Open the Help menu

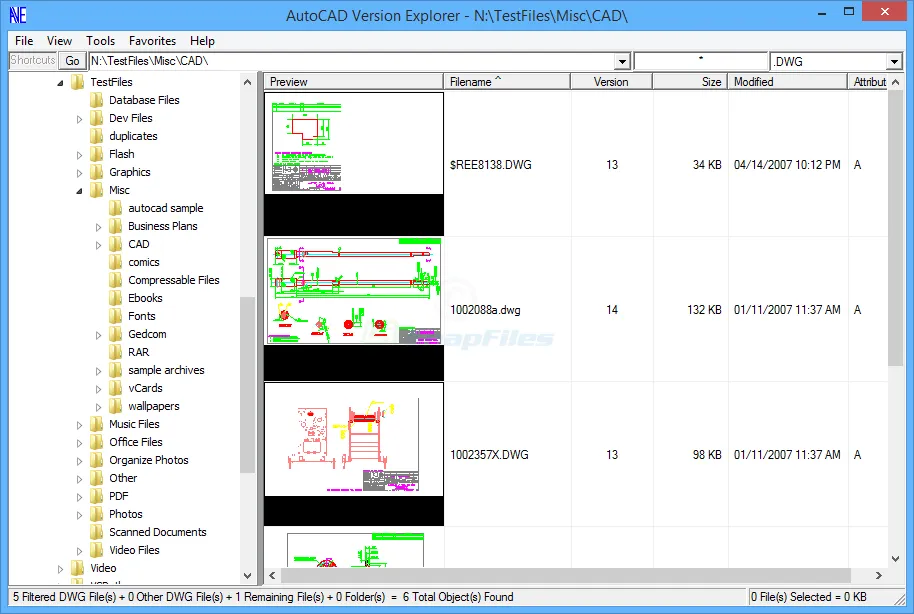pyautogui.click(x=202, y=41)
